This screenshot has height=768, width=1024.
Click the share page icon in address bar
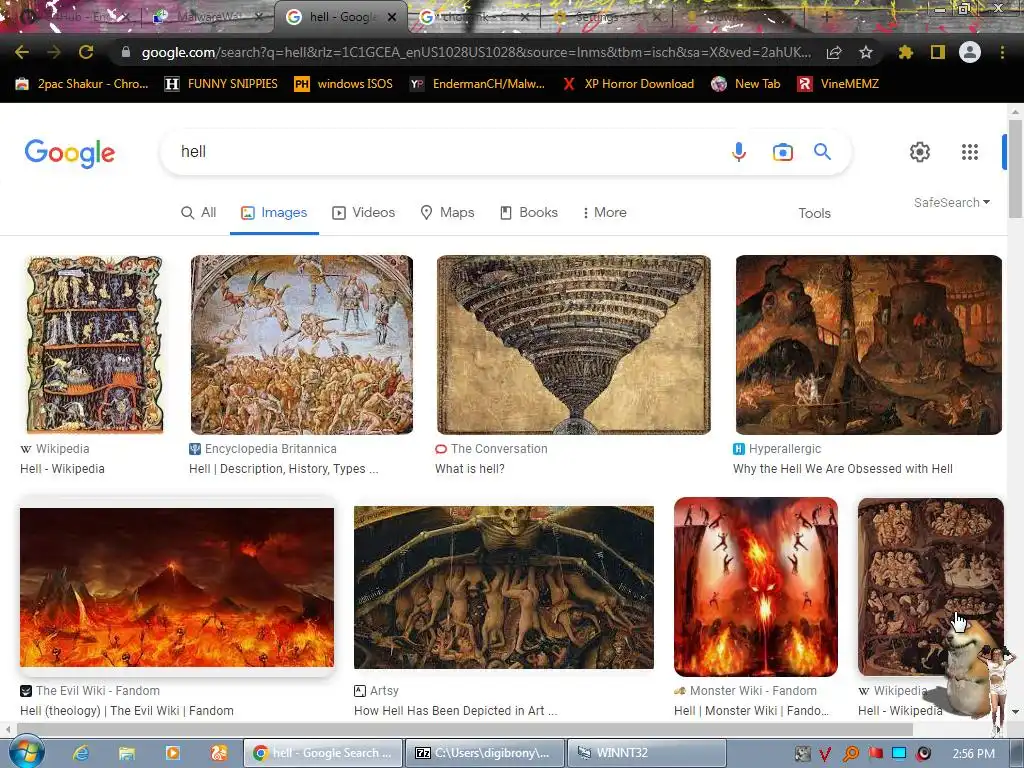pyautogui.click(x=834, y=53)
